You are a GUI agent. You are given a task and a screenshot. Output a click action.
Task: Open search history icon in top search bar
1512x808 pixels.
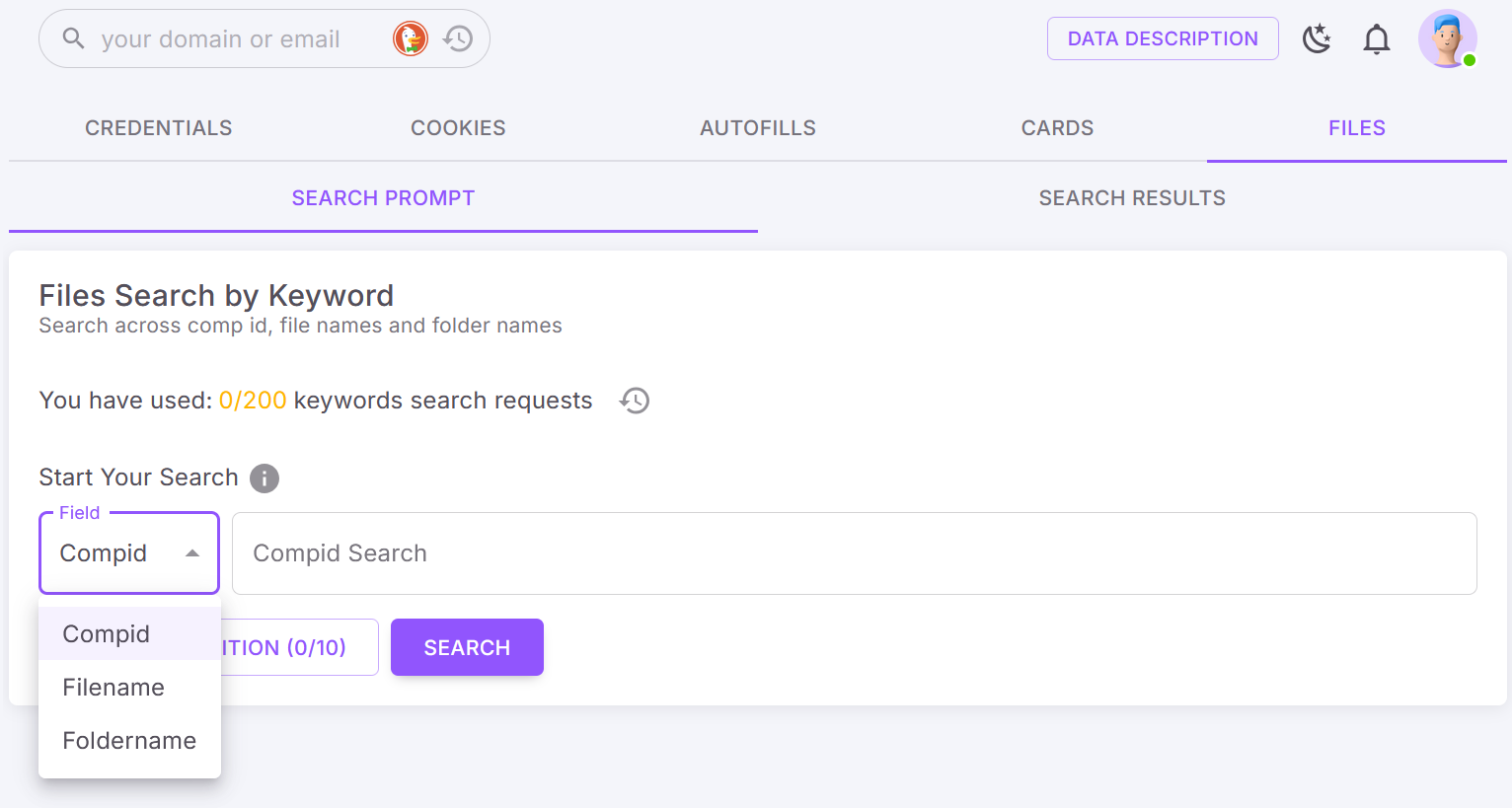coord(458,38)
